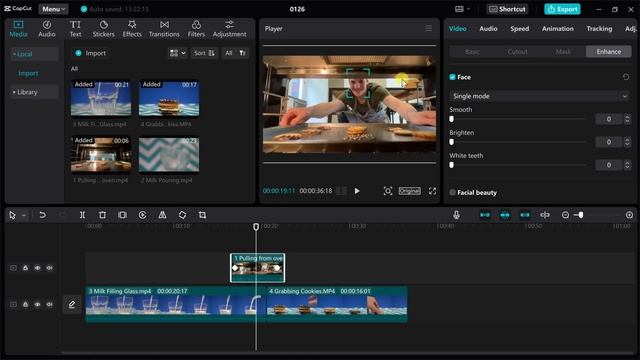This screenshot has width=640, height=360.
Task: Expand the Local media section
Action: pyautogui.click(x=34, y=54)
